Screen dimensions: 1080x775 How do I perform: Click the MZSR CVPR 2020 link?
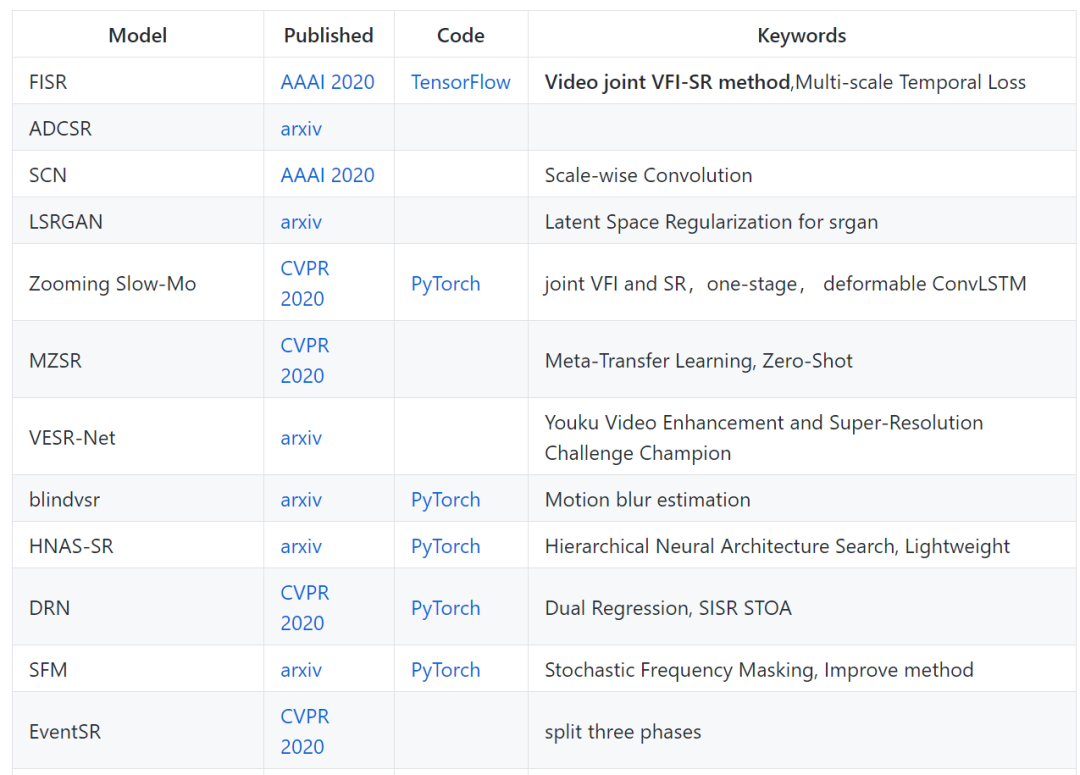point(304,360)
